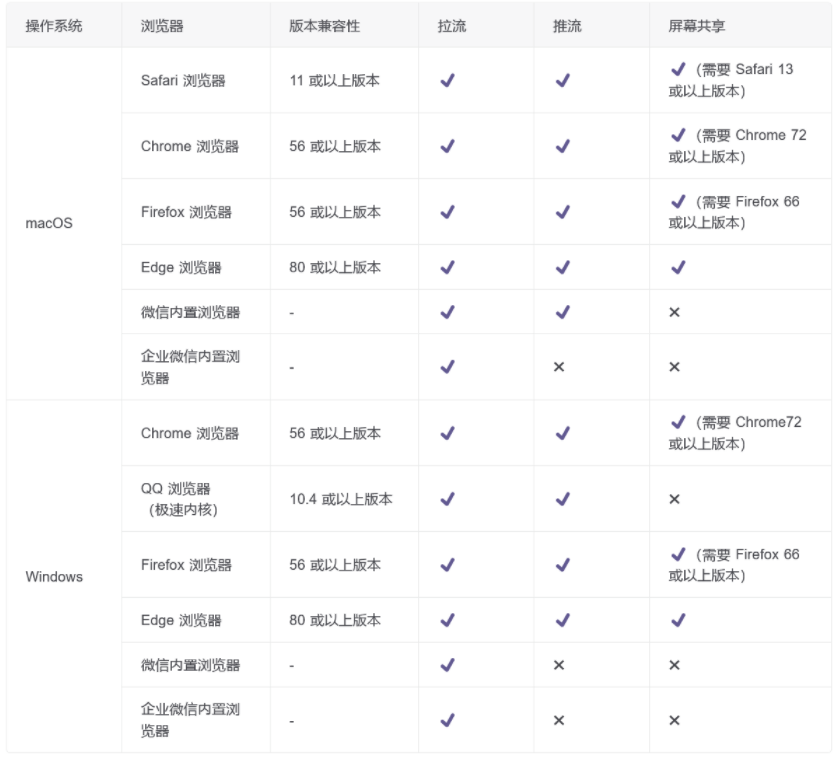Click the 11 或以上版本 version text
838x757 pixels.
(x=335, y=80)
